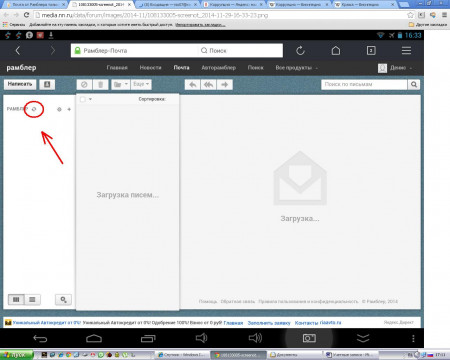Click the reply arrow in mail toolbar
The image size is (450, 360).
point(193,85)
